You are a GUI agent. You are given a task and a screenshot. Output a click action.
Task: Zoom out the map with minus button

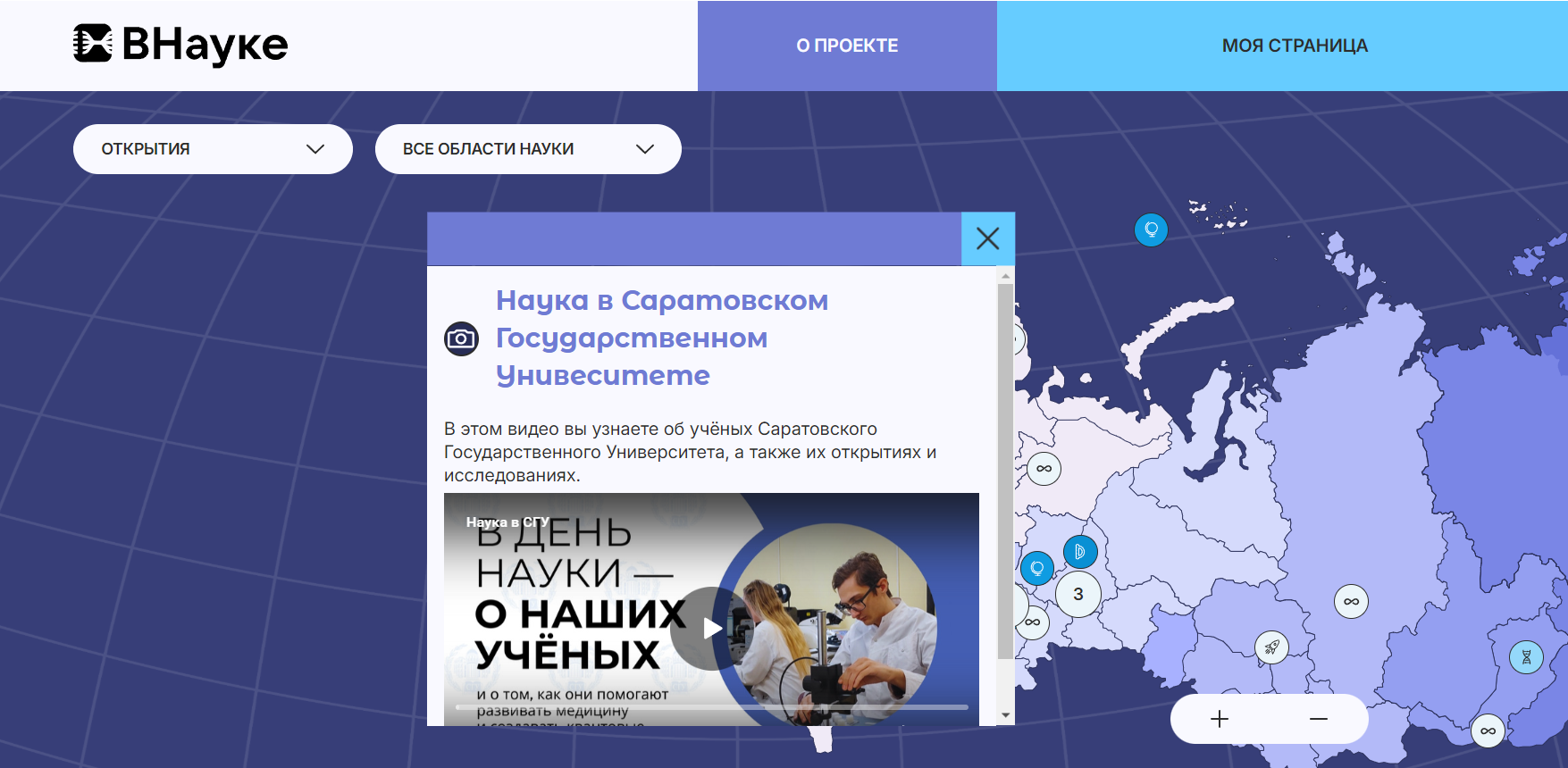pyautogui.click(x=1319, y=719)
